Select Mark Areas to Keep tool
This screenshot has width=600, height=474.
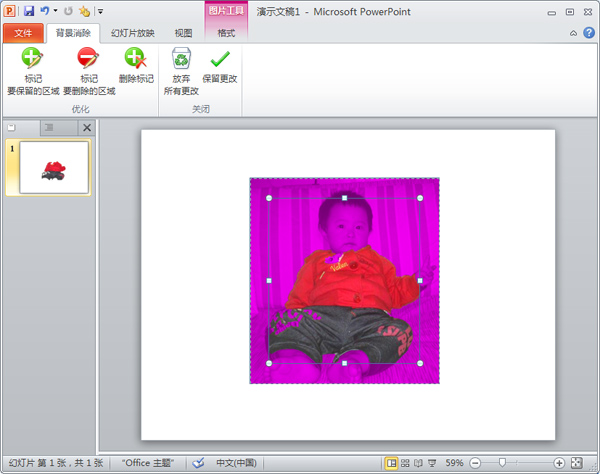pyautogui.click(x=33, y=71)
